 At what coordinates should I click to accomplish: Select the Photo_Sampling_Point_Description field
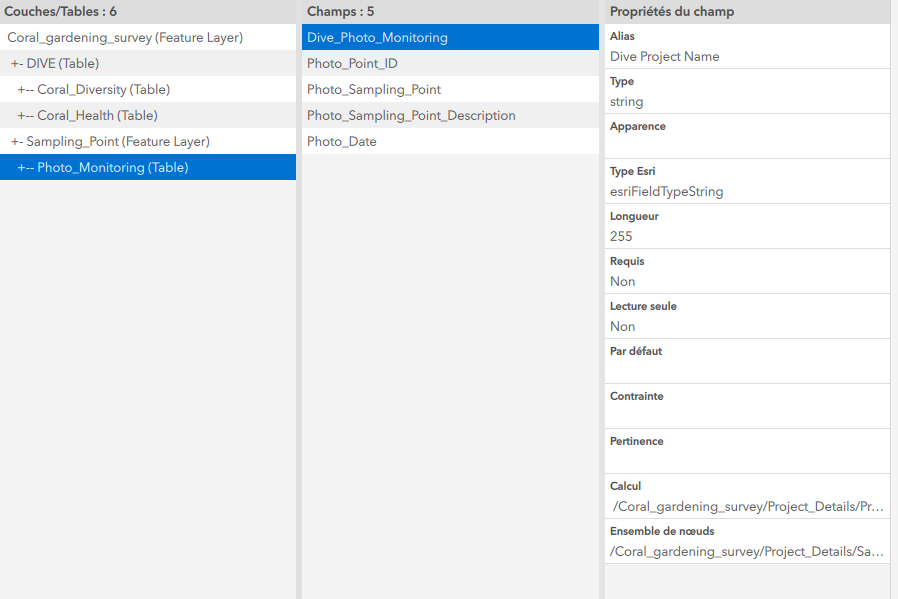point(410,115)
